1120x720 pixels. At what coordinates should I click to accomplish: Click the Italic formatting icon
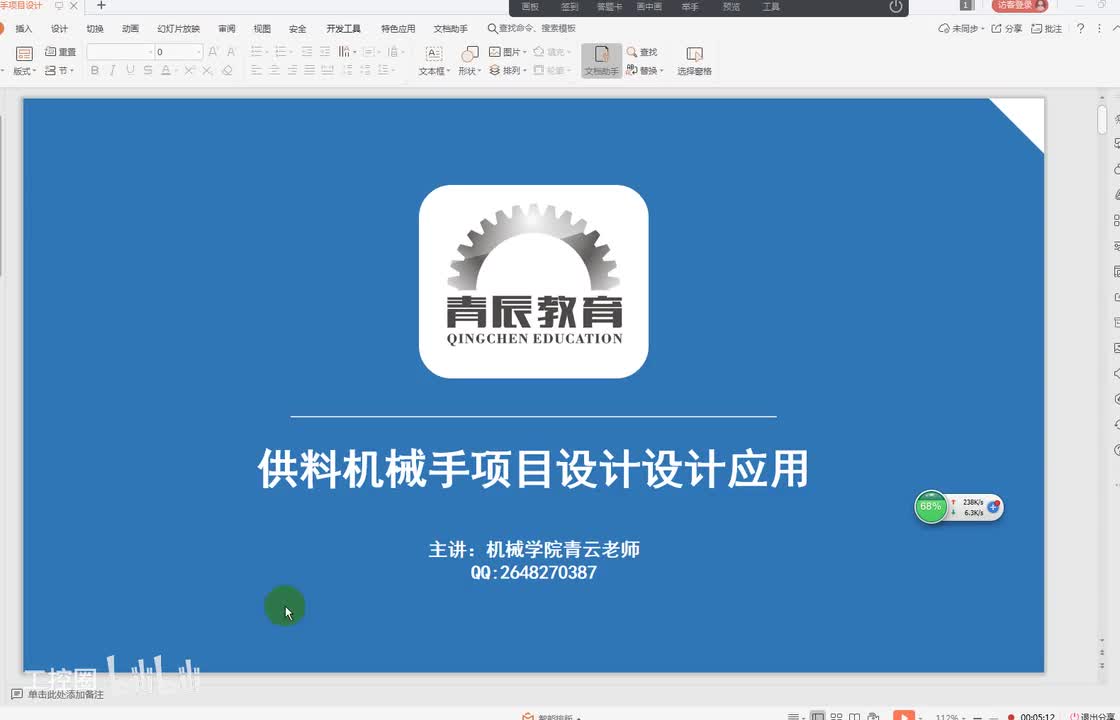coord(112,70)
